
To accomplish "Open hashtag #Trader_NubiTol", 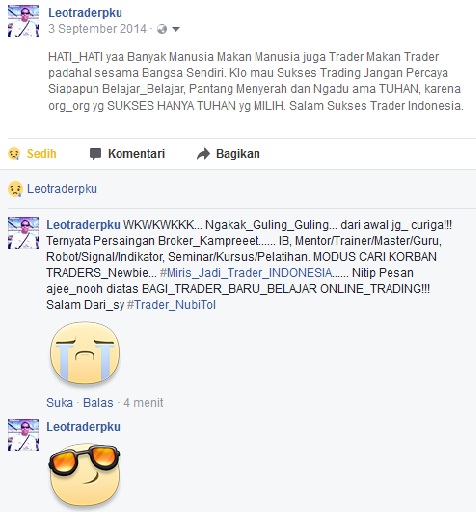I will tap(171, 305).
